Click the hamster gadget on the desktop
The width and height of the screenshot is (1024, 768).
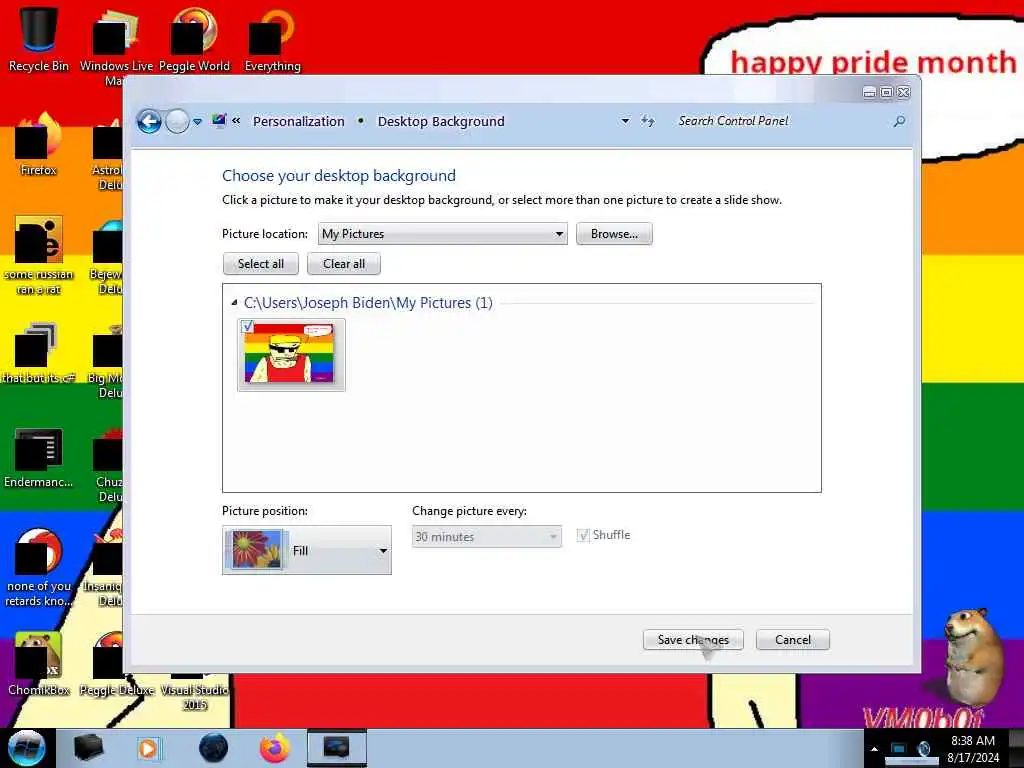[x=973, y=656]
